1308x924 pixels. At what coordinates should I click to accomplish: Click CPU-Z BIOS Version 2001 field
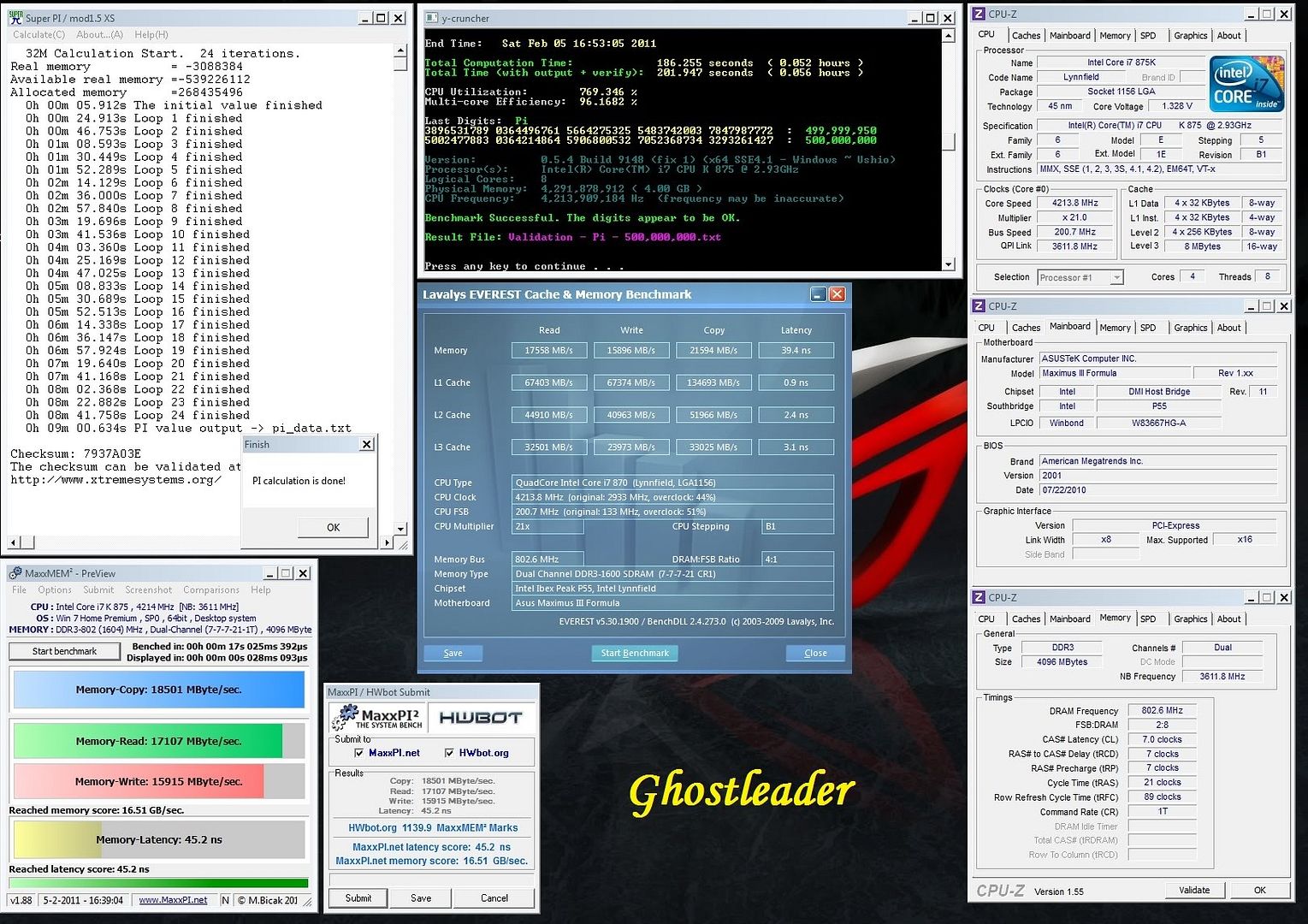point(1158,476)
